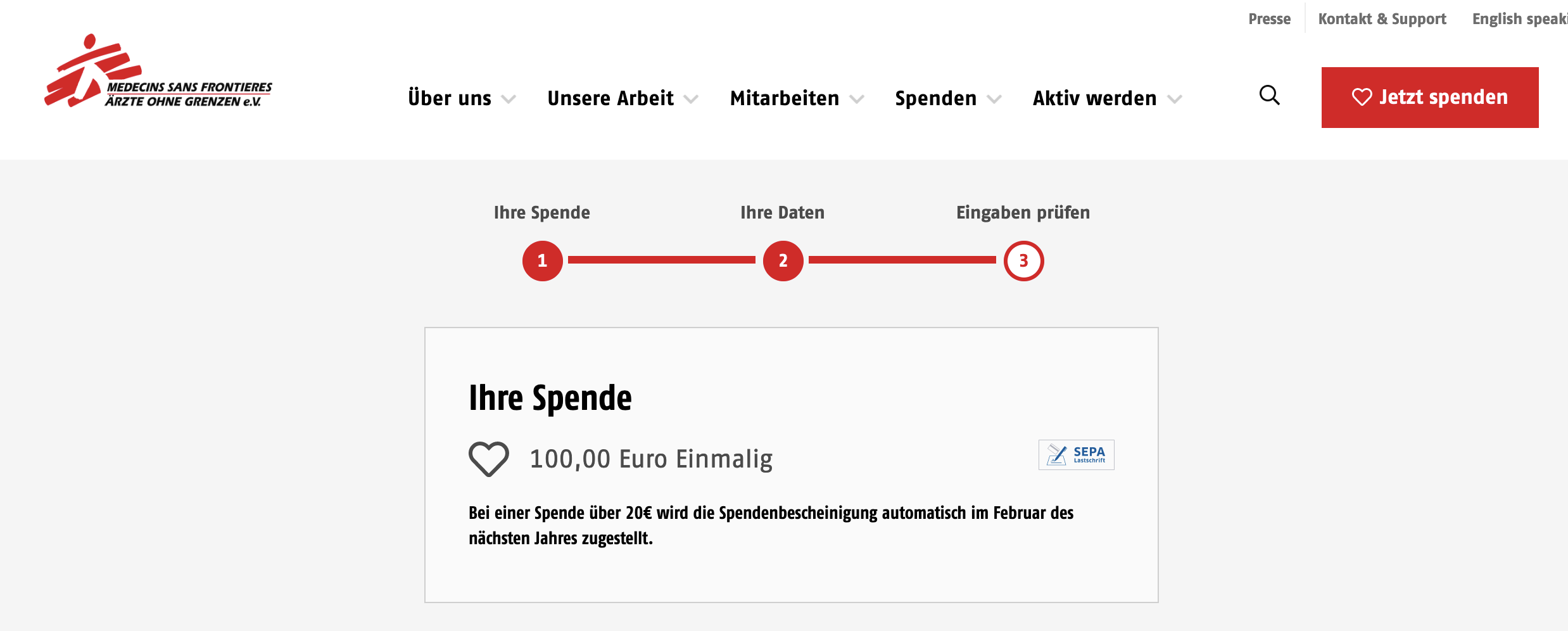The height and width of the screenshot is (631, 1568).
Task: Switch to English speaking link
Action: pos(1520,19)
